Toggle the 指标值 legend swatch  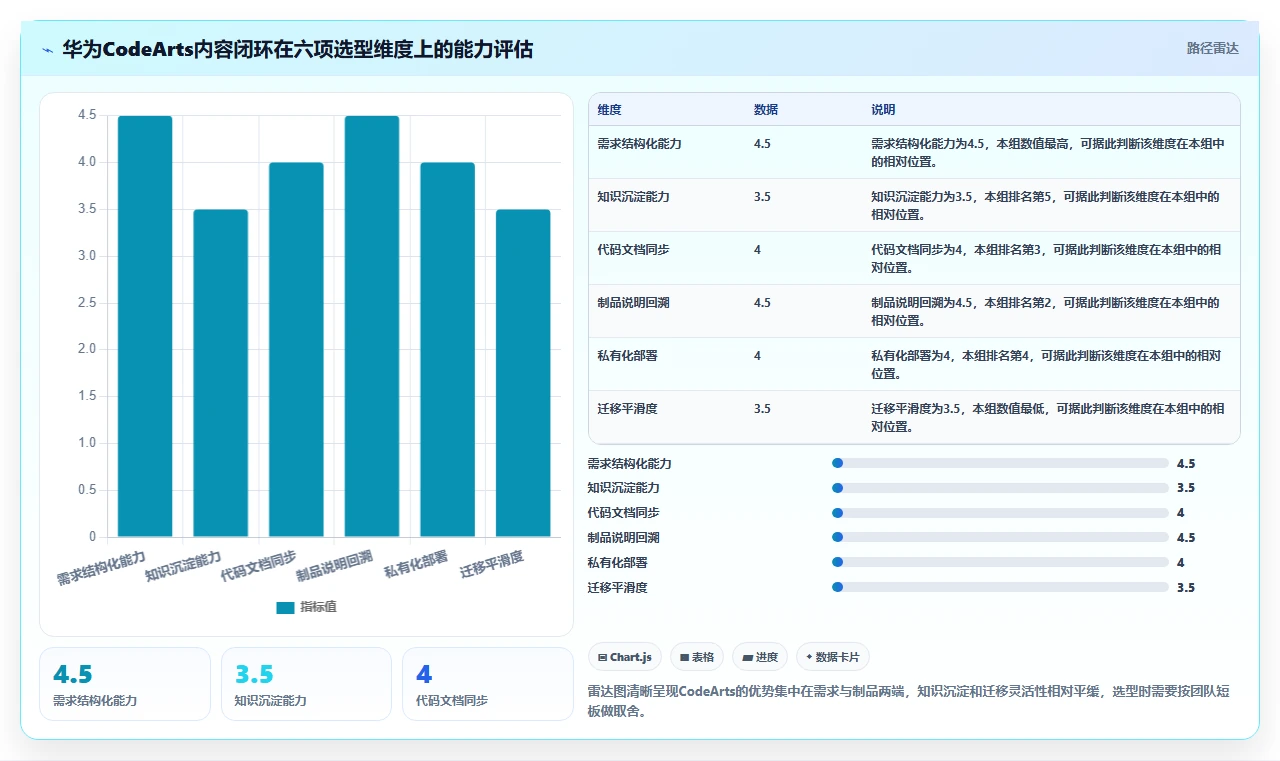point(285,607)
